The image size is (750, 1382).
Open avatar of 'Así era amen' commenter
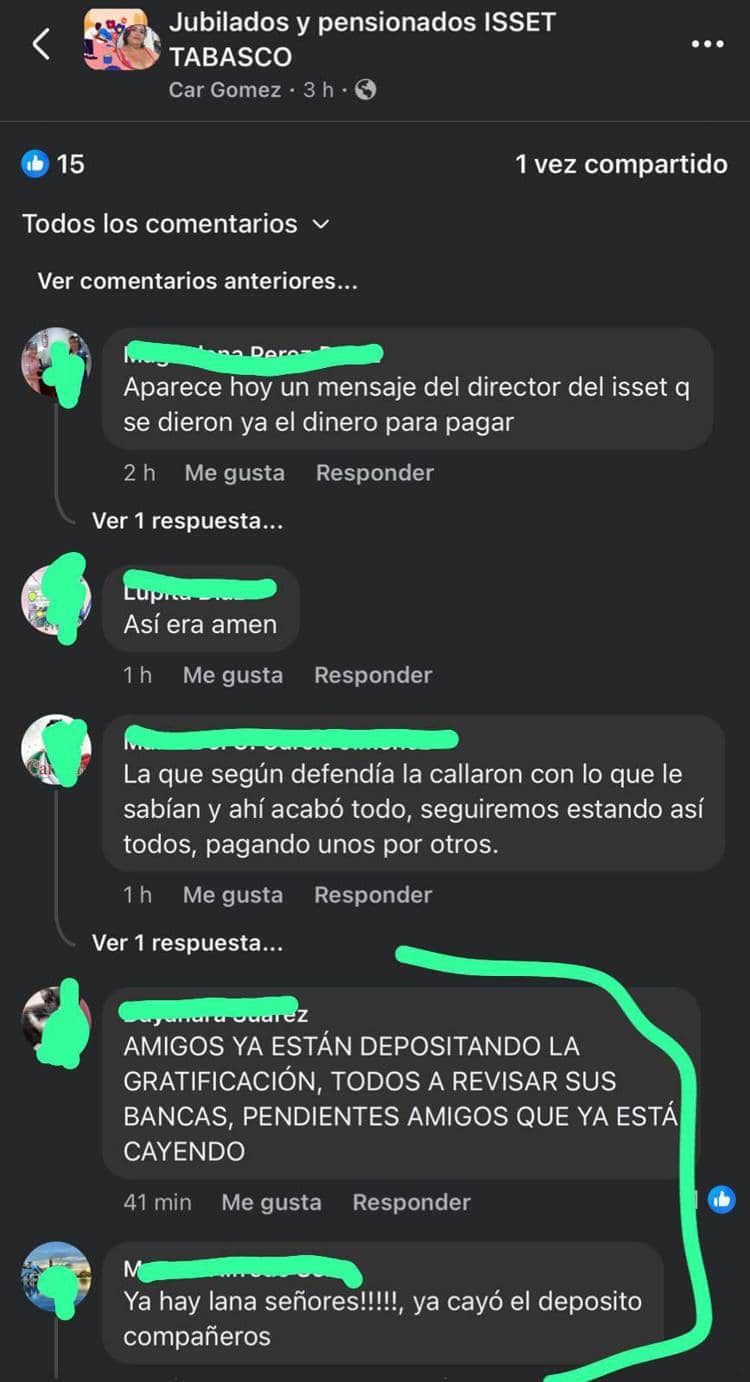tap(56, 600)
